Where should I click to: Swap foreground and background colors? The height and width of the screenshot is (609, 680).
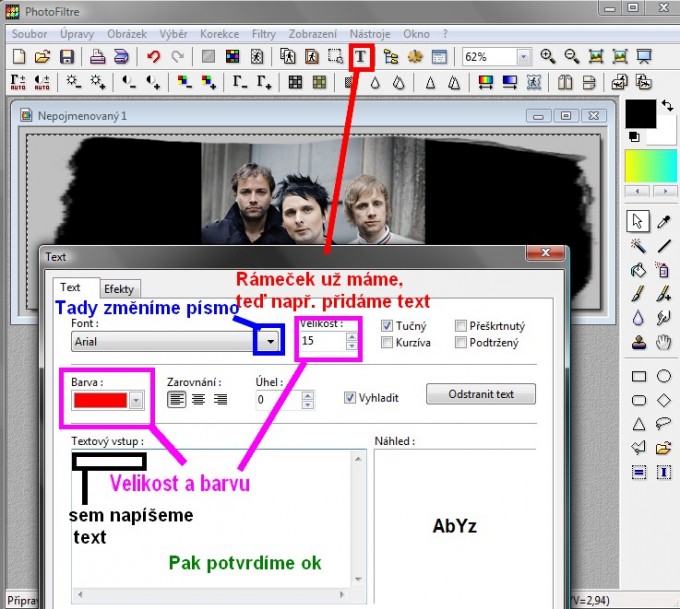[x=667, y=105]
